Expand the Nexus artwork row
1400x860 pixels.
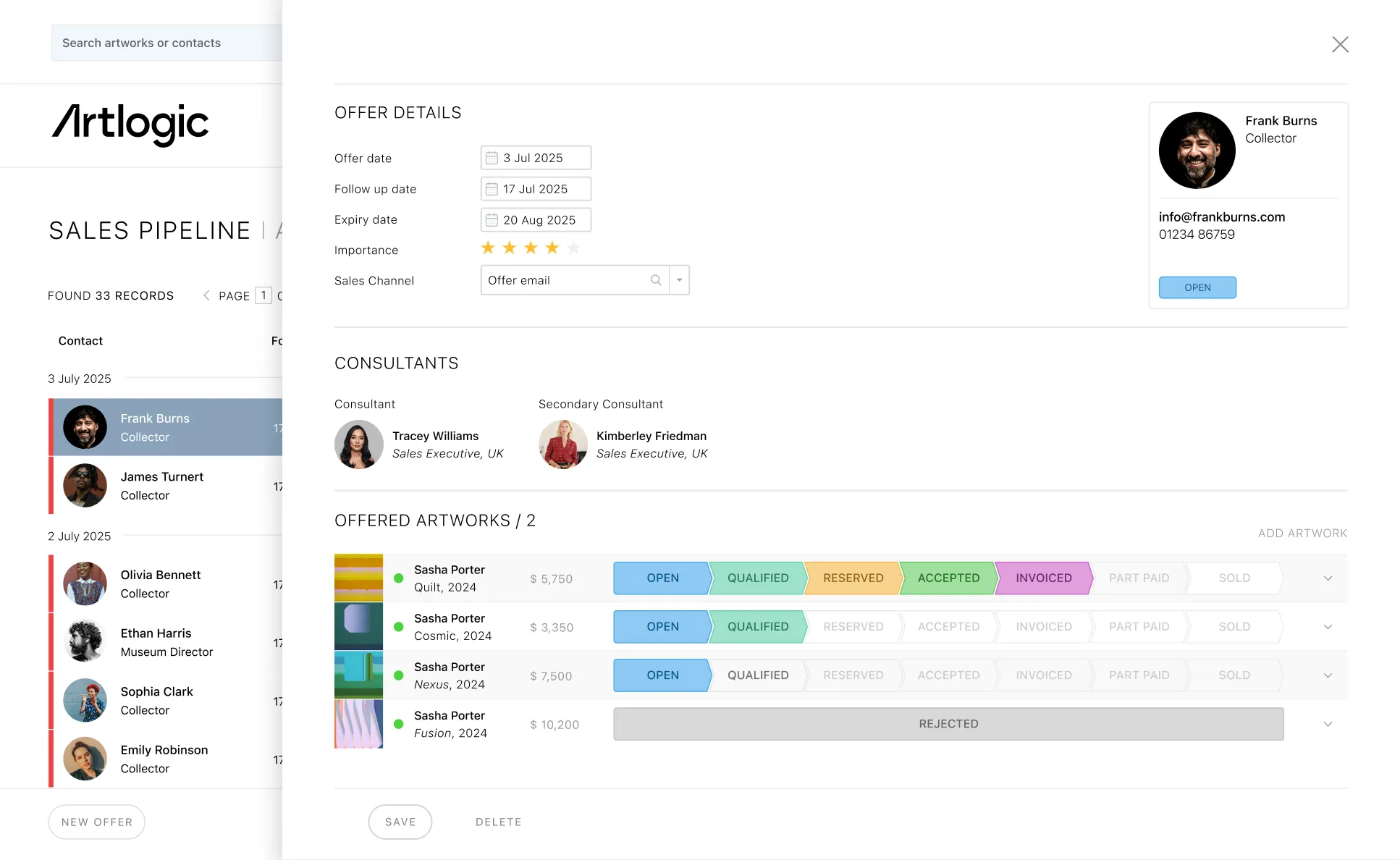(x=1328, y=675)
